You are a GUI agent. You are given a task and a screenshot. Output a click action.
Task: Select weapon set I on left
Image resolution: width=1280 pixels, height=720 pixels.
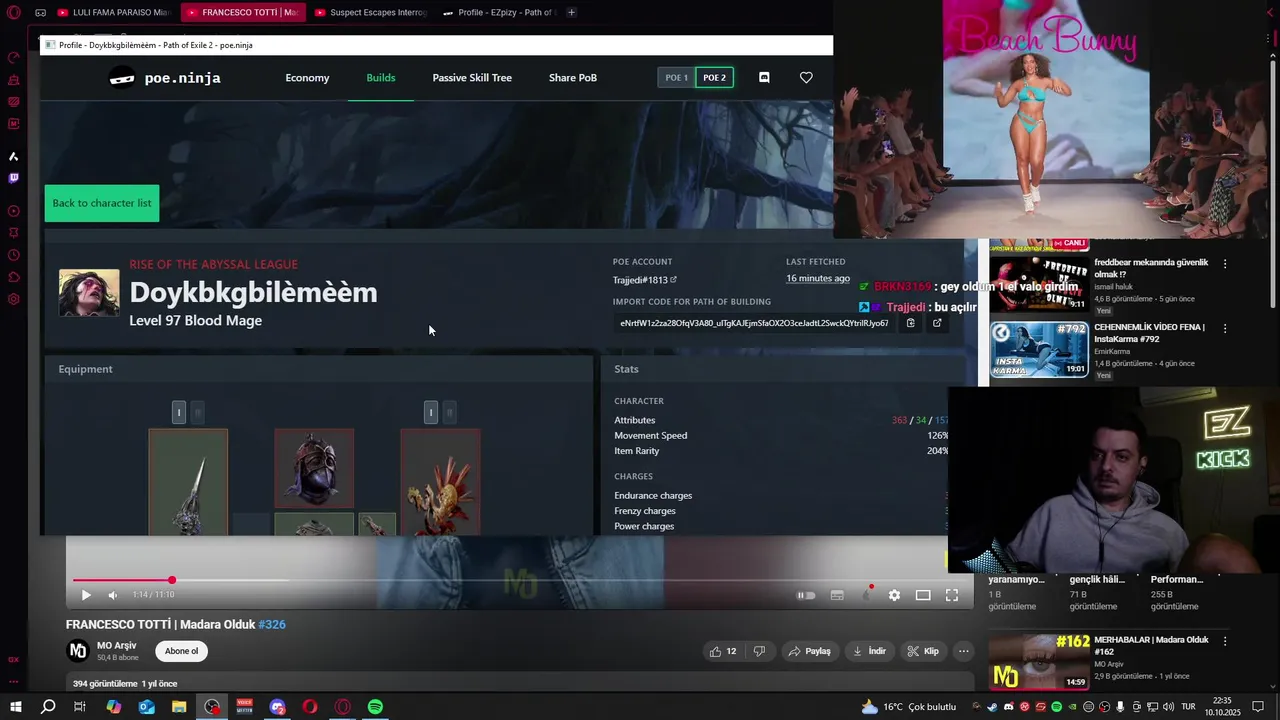pyautogui.click(x=179, y=412)
